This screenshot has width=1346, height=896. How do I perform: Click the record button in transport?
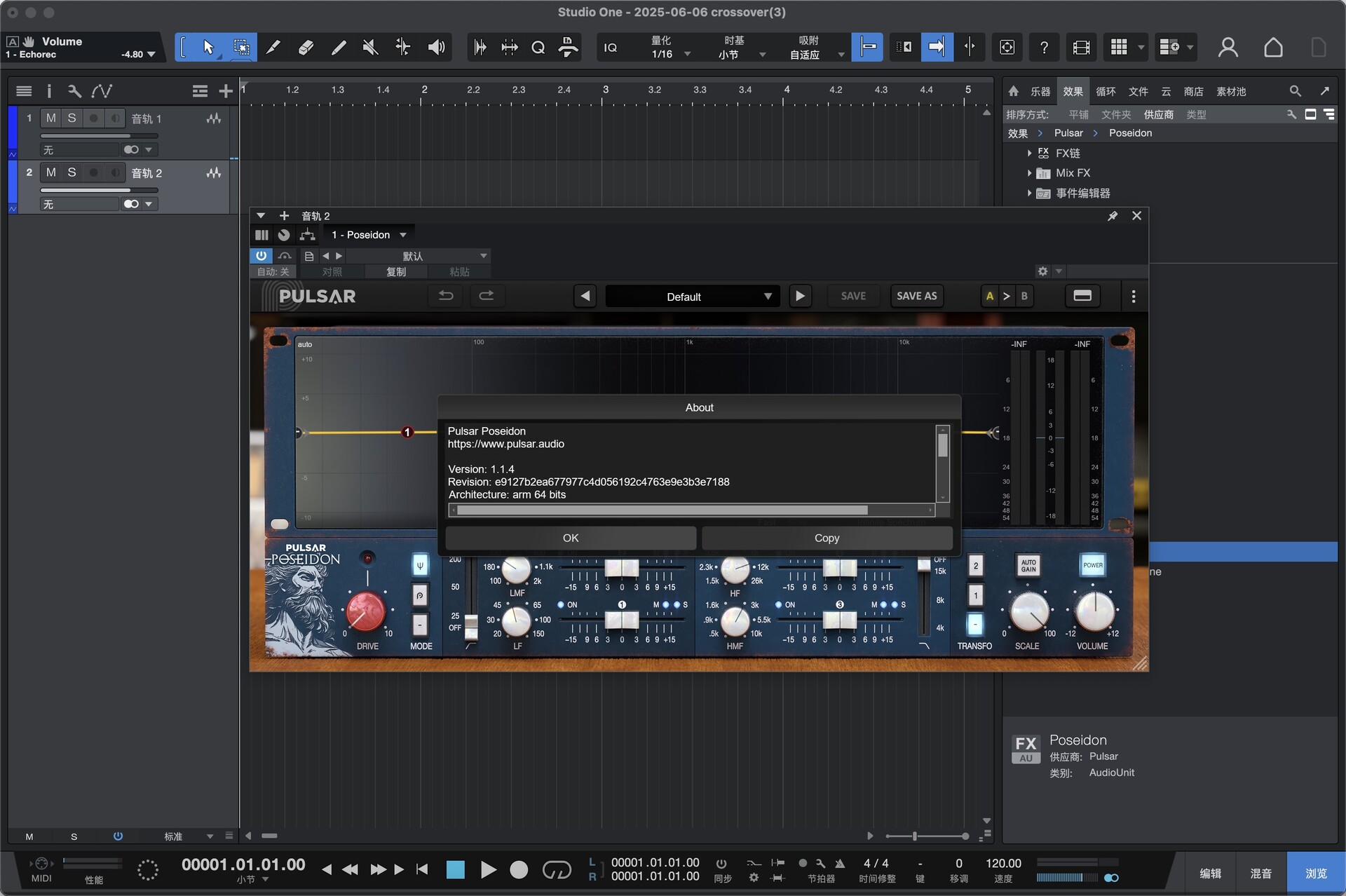tap(519, 870)
